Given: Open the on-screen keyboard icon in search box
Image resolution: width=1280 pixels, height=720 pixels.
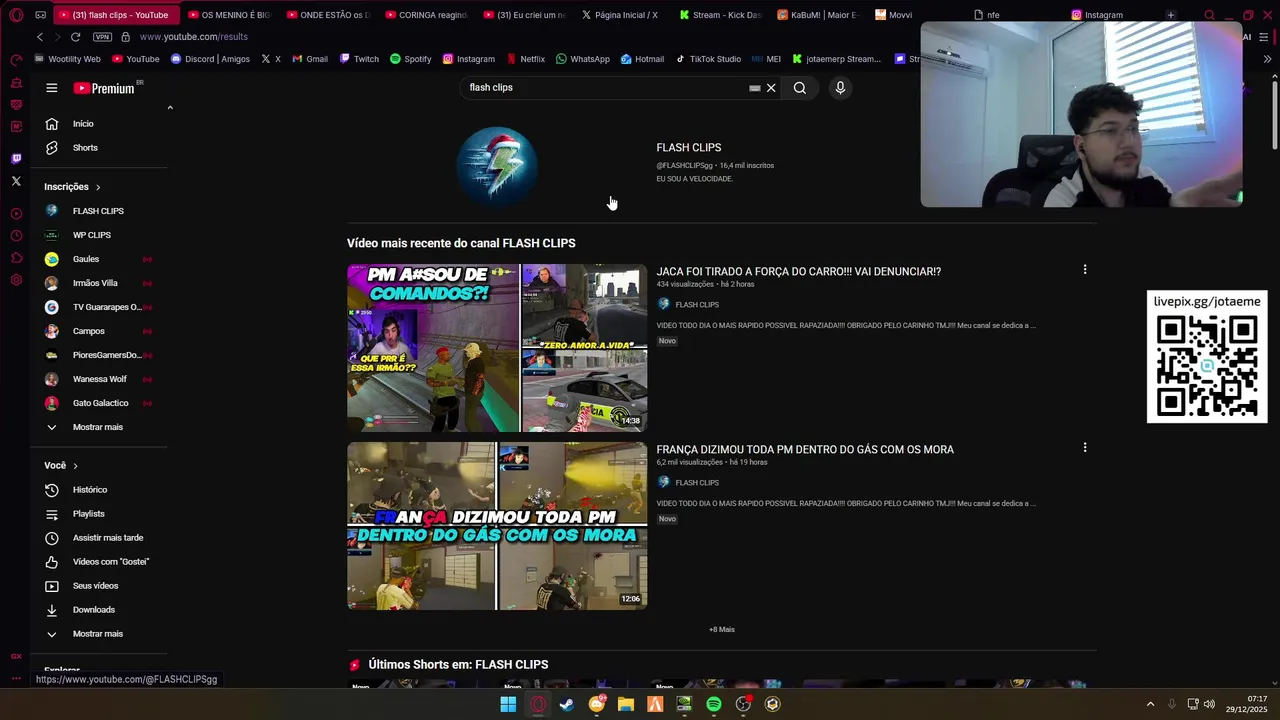Looking at the screenshot, I should click(755, 88).
